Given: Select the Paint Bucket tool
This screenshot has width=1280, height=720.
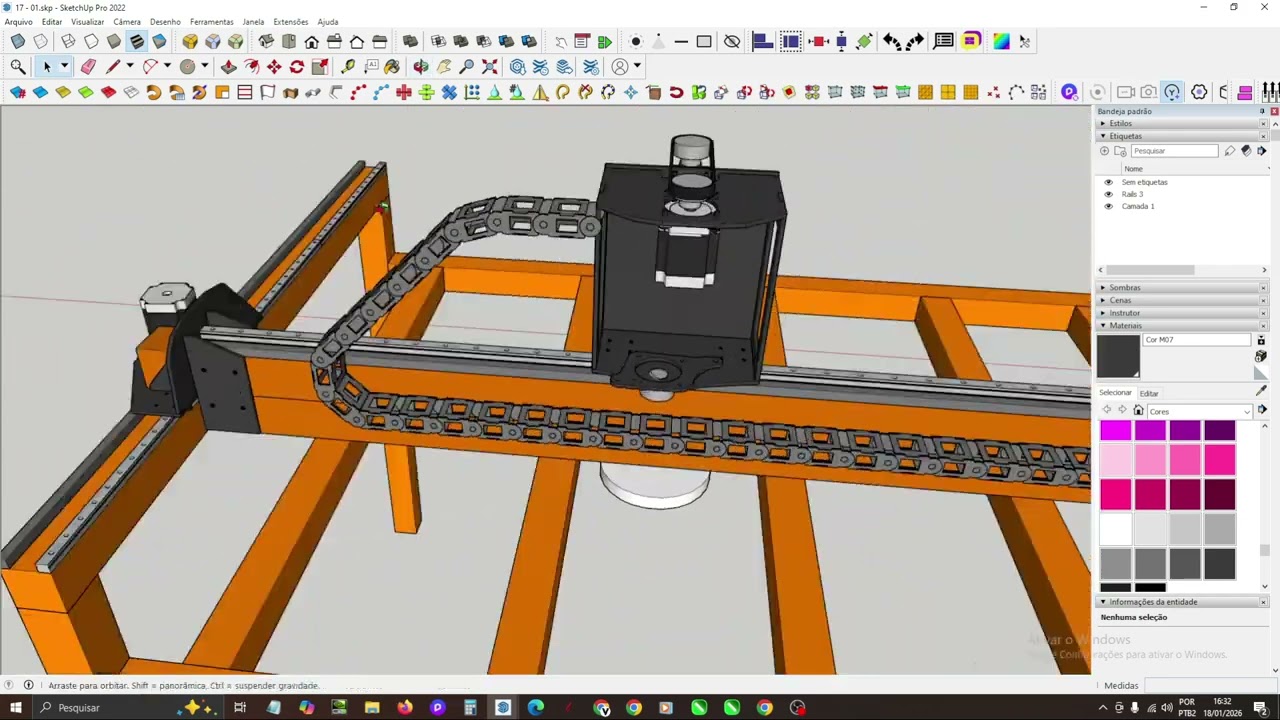Looking at the screenshot, I should (x=392, y=67).
